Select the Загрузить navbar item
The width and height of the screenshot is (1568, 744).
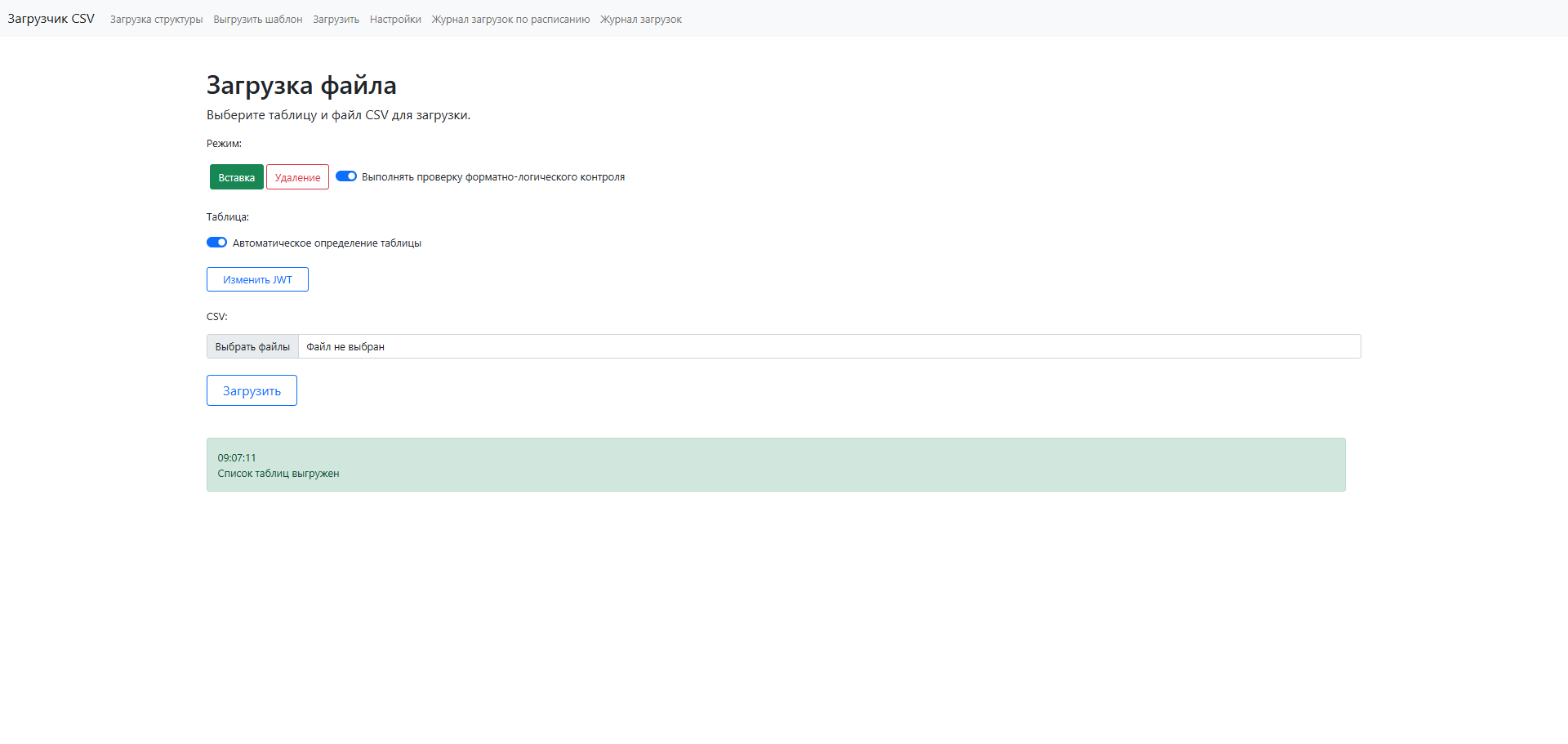tap(336, 20)
